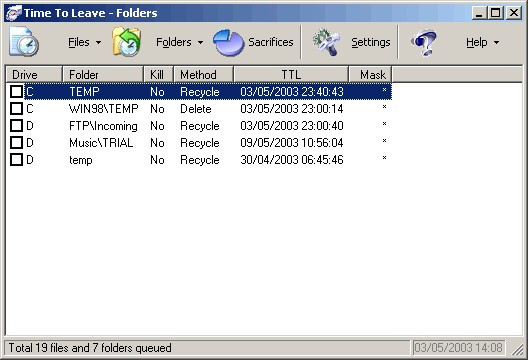Click the Help question mark icon
Screen dimensions: 528x360
coord(424,42)
